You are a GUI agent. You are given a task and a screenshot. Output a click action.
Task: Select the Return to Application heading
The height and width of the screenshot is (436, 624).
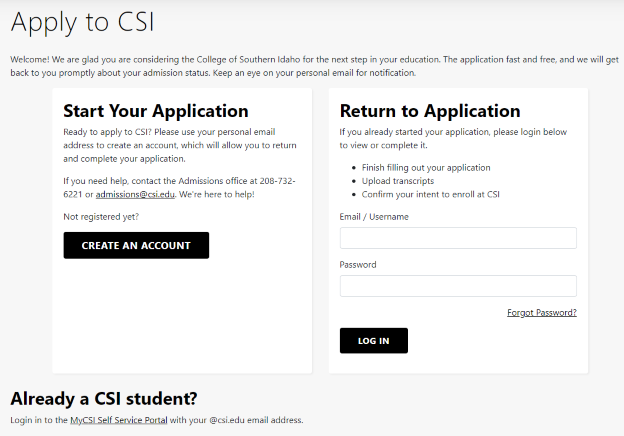(x=430, y=111)
